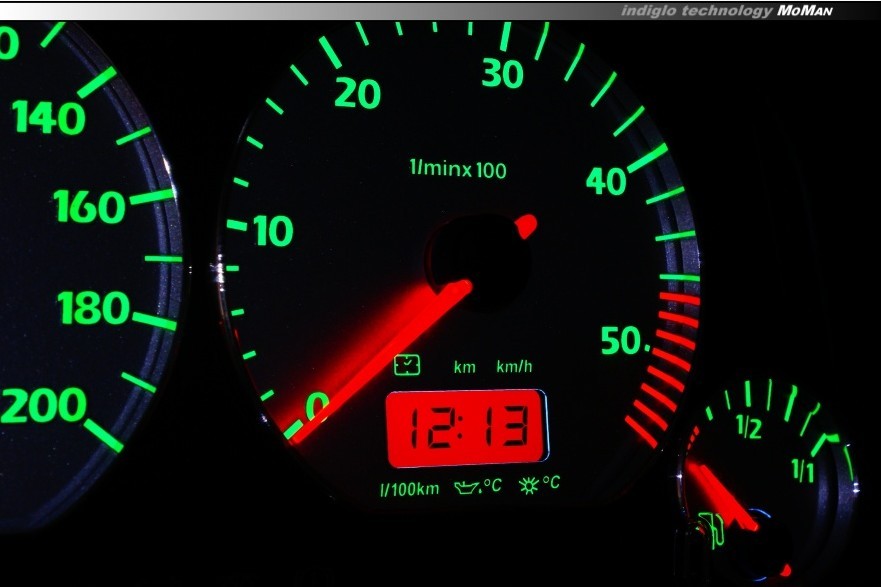Click the "km" label above the display
This screenshot has width=881, height=587.
click(x=465, y=367)
